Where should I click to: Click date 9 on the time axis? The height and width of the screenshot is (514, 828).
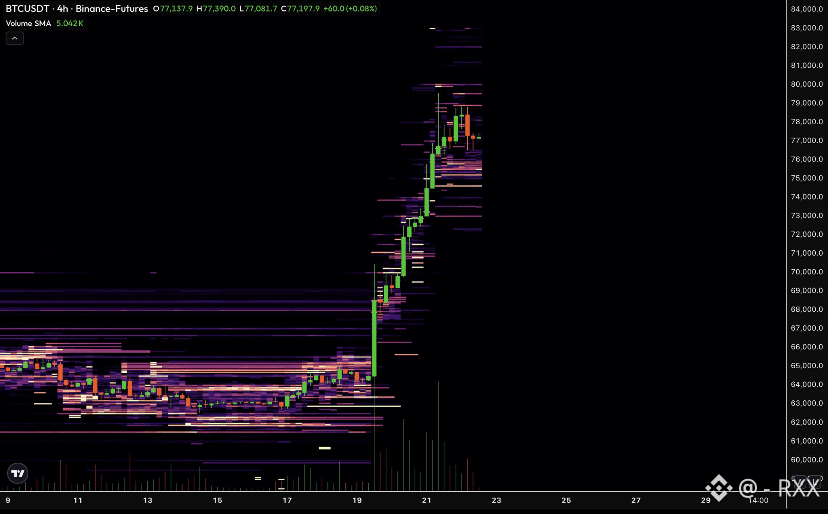point(8,500)
